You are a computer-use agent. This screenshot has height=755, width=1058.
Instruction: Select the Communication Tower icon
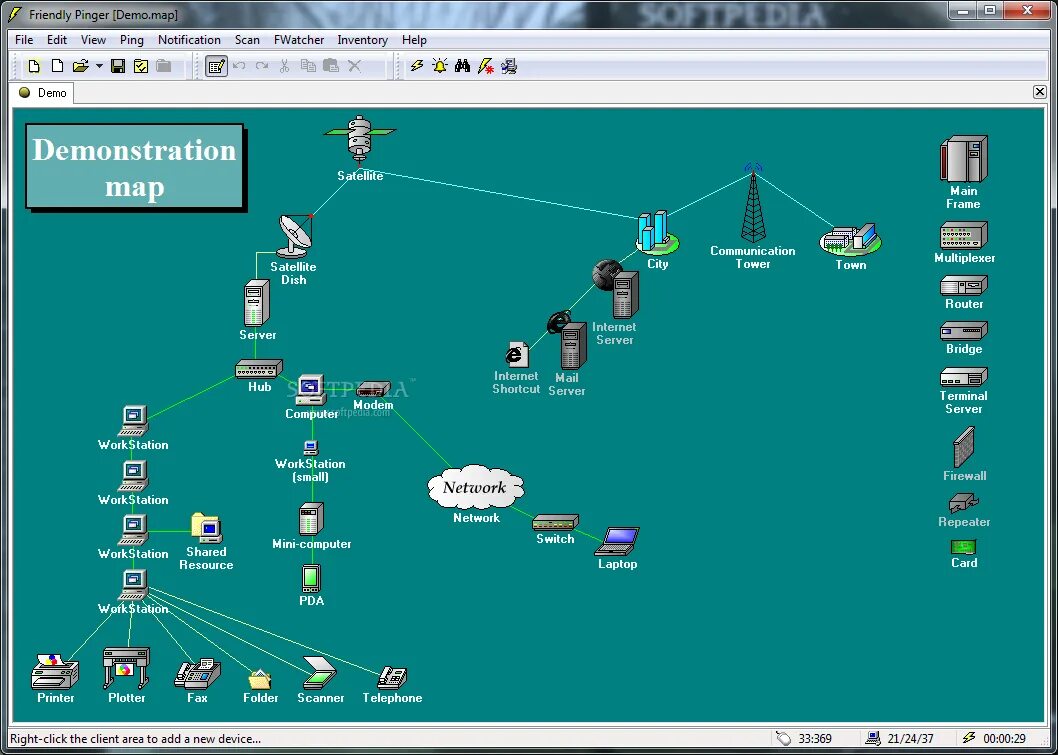[x=753, y=203]
